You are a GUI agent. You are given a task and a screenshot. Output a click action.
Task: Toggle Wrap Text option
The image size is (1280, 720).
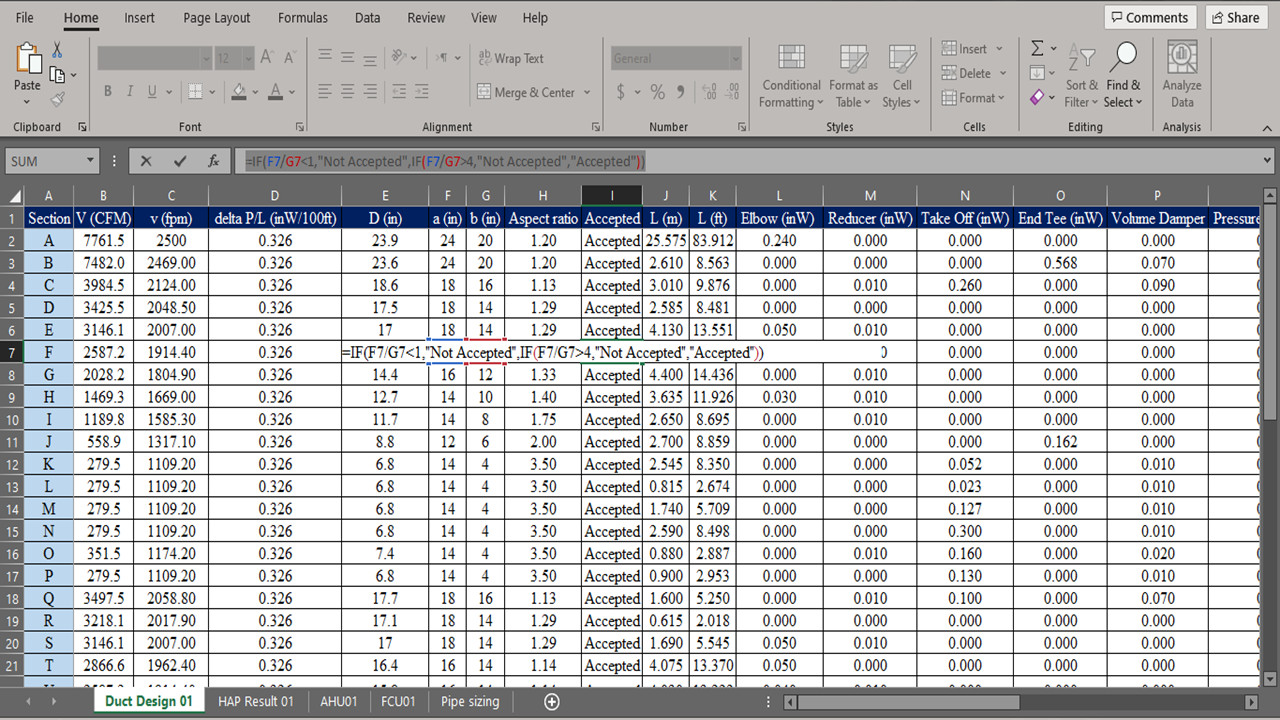(x=510, y=58)
